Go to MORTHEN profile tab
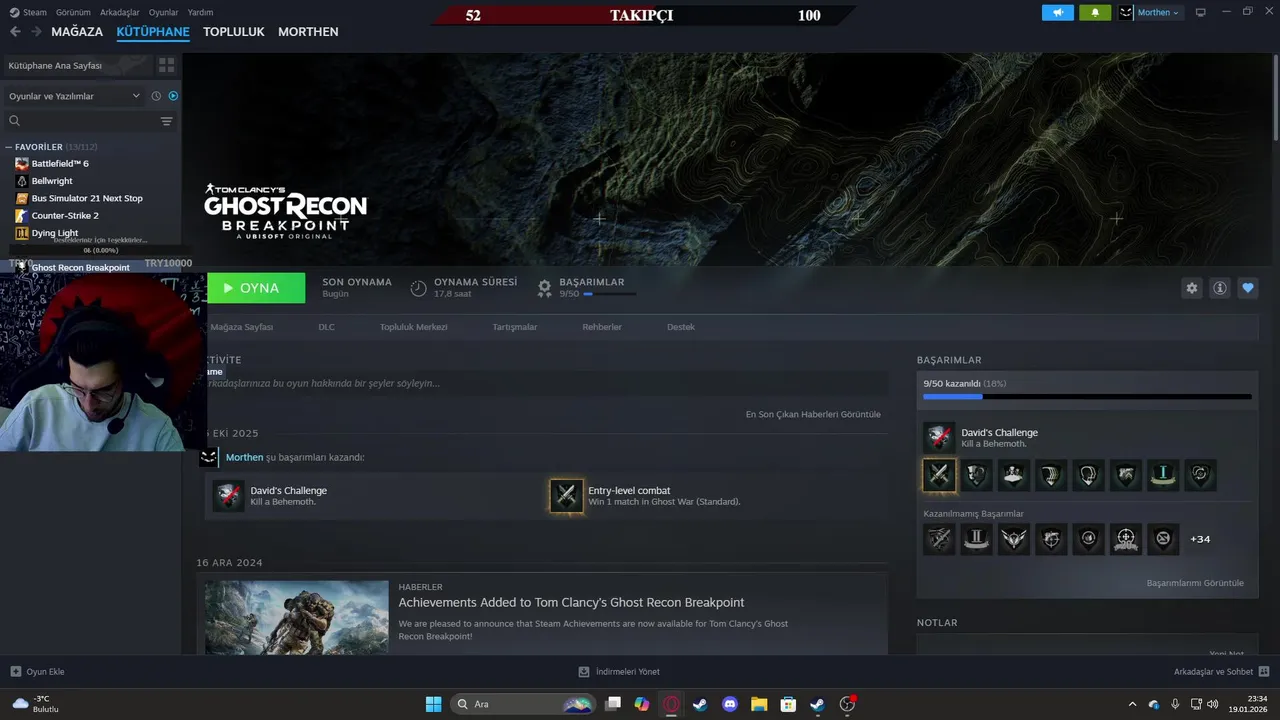This screenshot has height=720, width=1280. coord(308,32)
